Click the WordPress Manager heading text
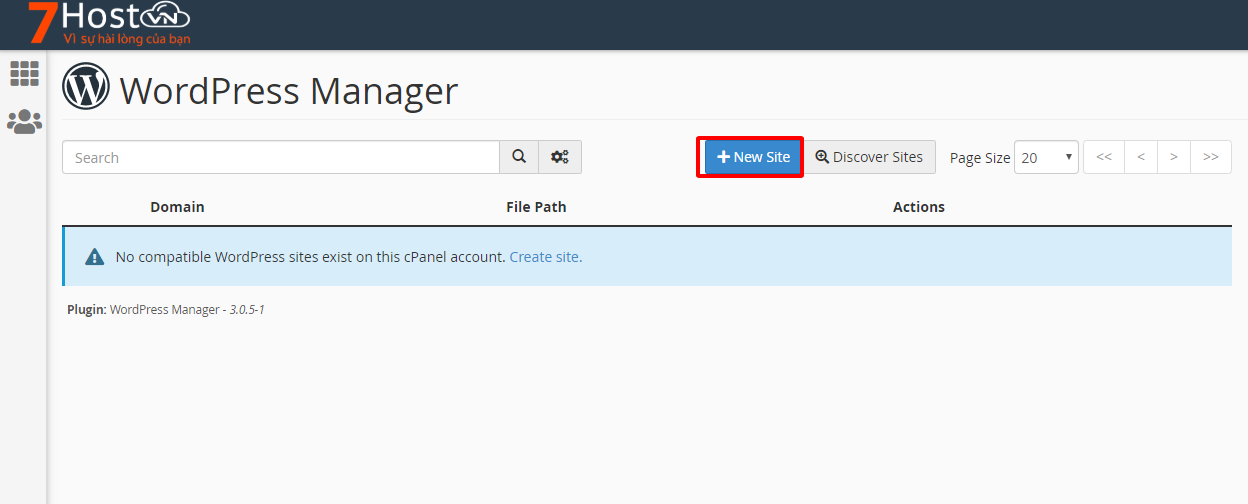1248x504 pixels. (x=289, y=91)
